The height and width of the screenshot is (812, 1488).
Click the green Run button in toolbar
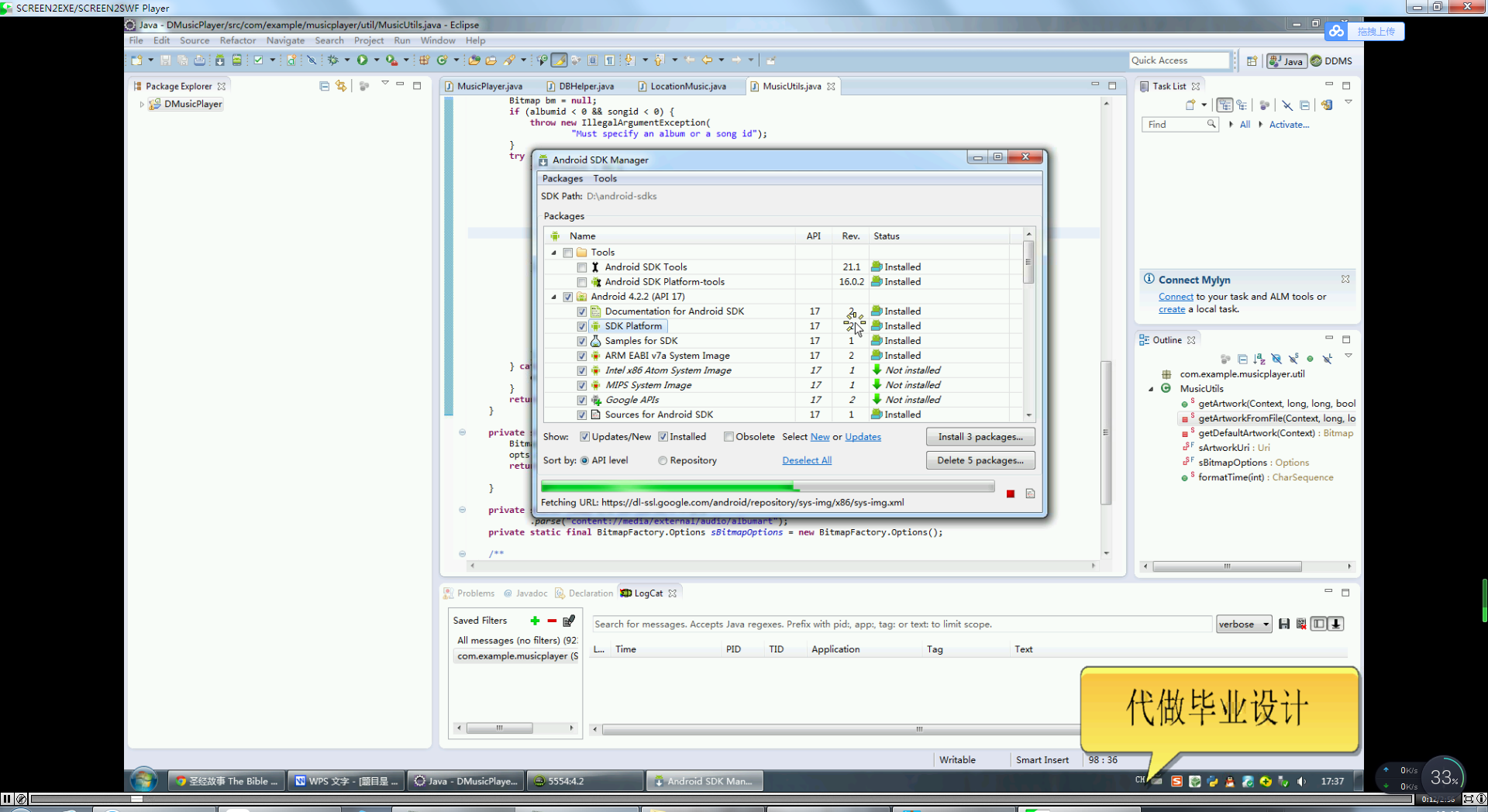tap(362, 60)
